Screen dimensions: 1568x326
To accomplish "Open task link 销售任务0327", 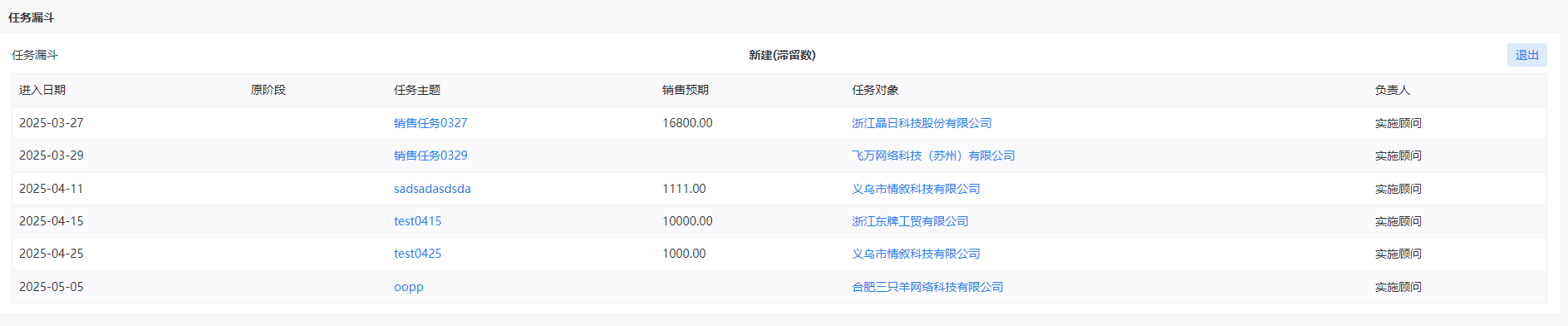I will coord(430,123).
